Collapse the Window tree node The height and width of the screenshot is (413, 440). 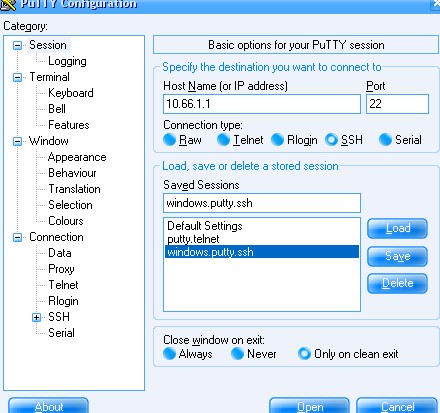[x=17, y=141]
